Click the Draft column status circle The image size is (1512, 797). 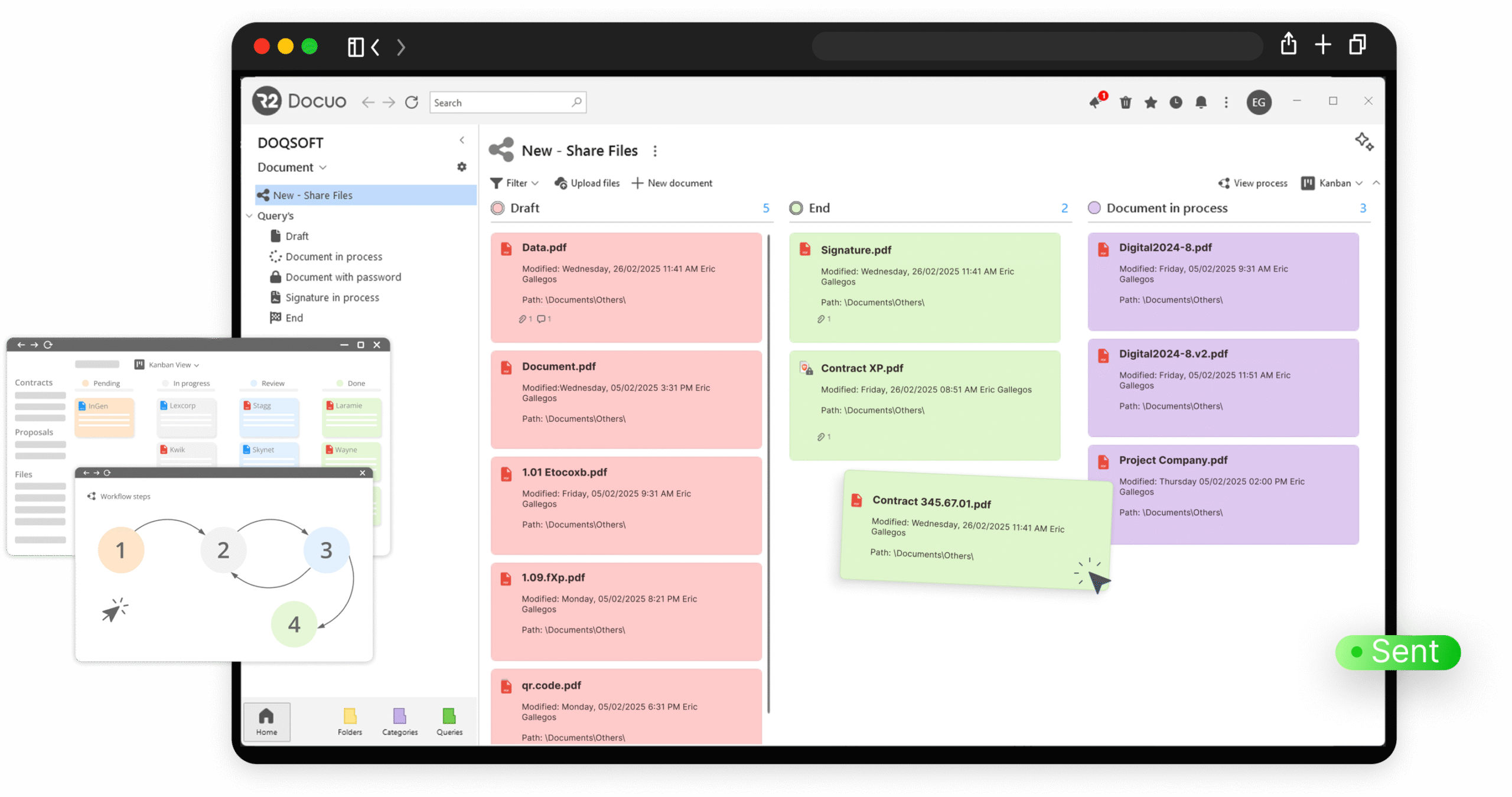pos(498,208)
